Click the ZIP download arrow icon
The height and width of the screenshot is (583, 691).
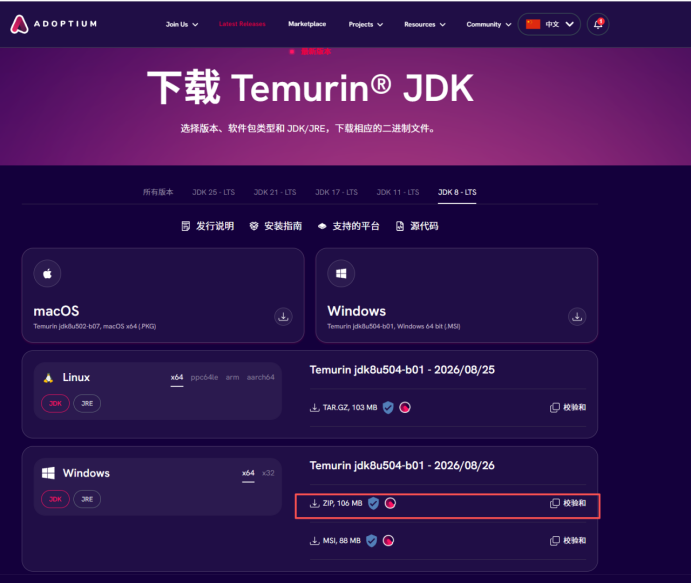click(x=315, y=503)
